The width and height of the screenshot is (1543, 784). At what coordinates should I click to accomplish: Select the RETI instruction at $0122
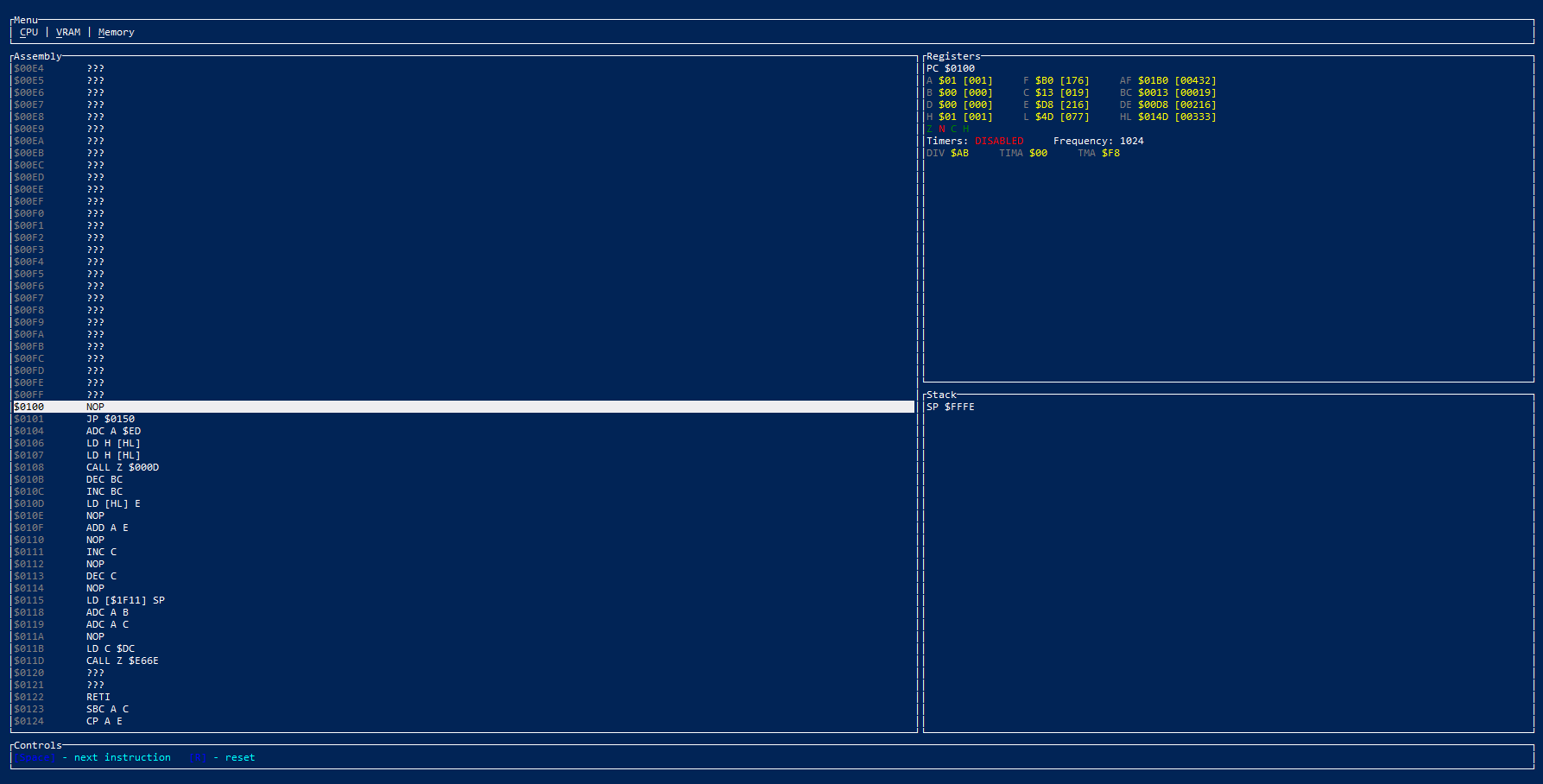98,697
